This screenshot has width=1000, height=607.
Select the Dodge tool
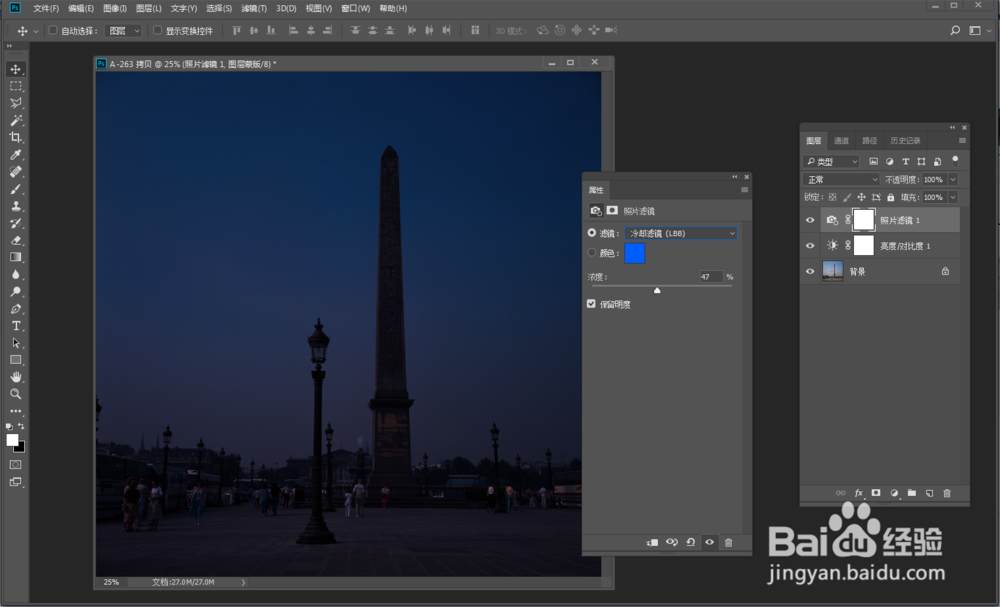click(x=16, y=291)
